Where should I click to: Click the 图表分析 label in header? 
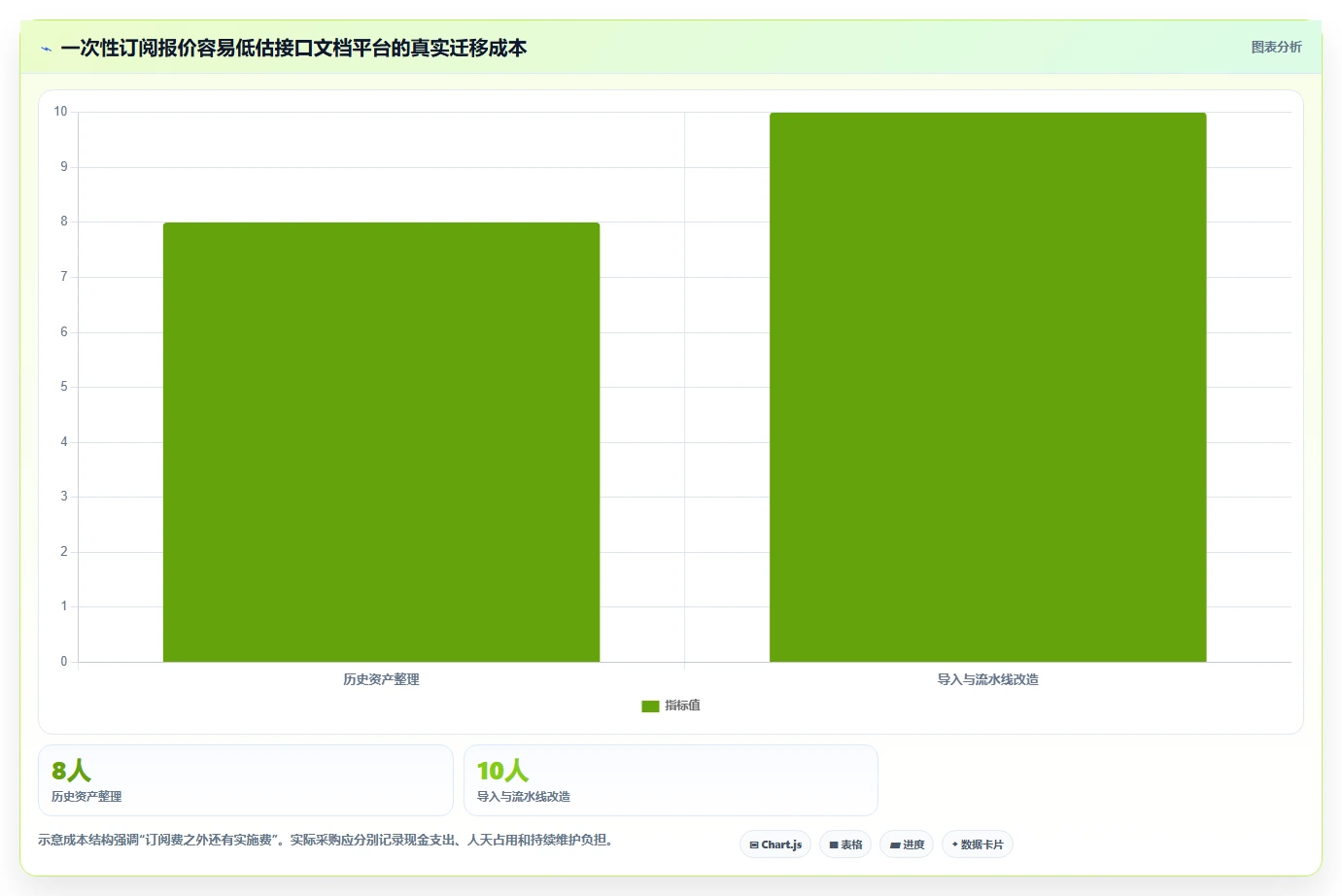pyautogui.click(x=1276, y=47)
